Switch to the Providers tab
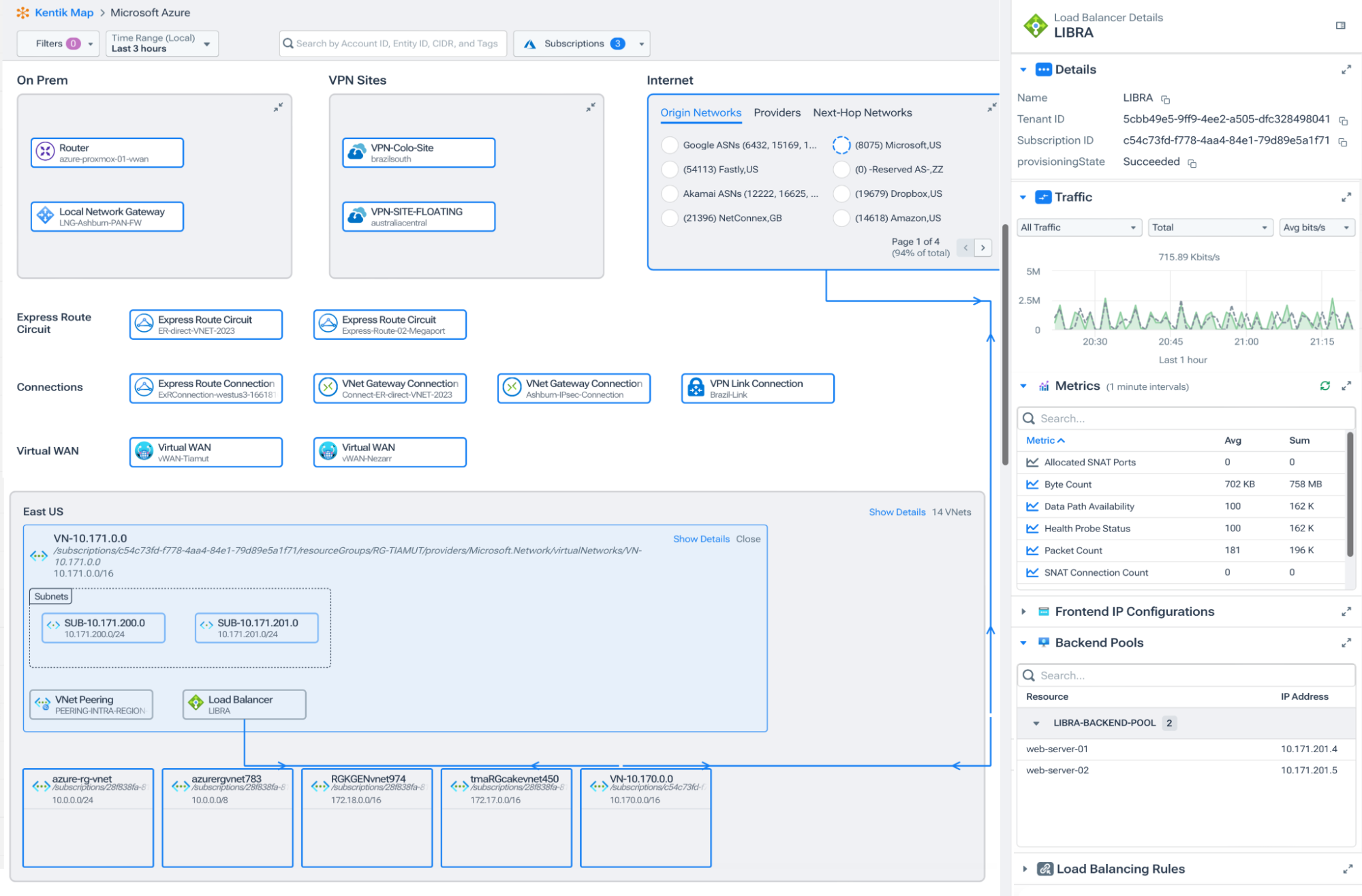The height and width of the screenshot is (896, 1362). coord(777,112)
